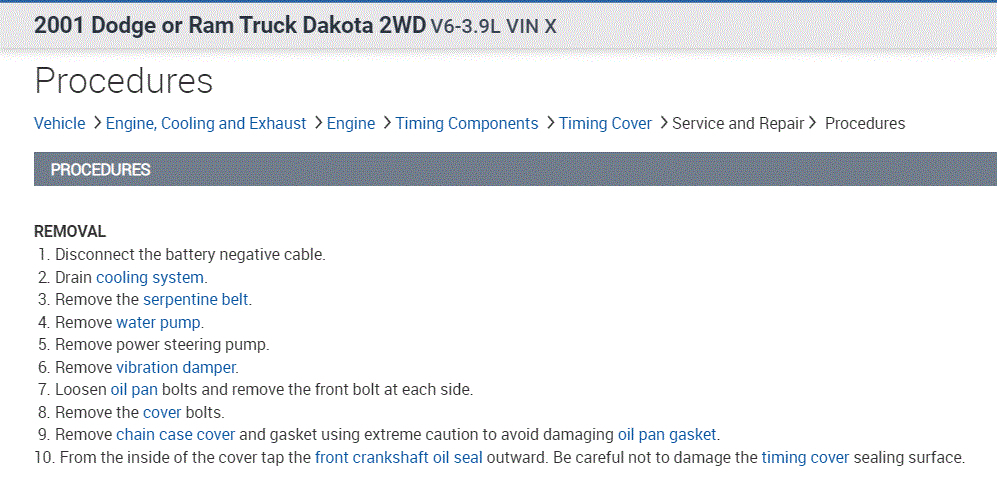Click the chevron before Timing Cover breadcrumb

click(x=549, y=124)
